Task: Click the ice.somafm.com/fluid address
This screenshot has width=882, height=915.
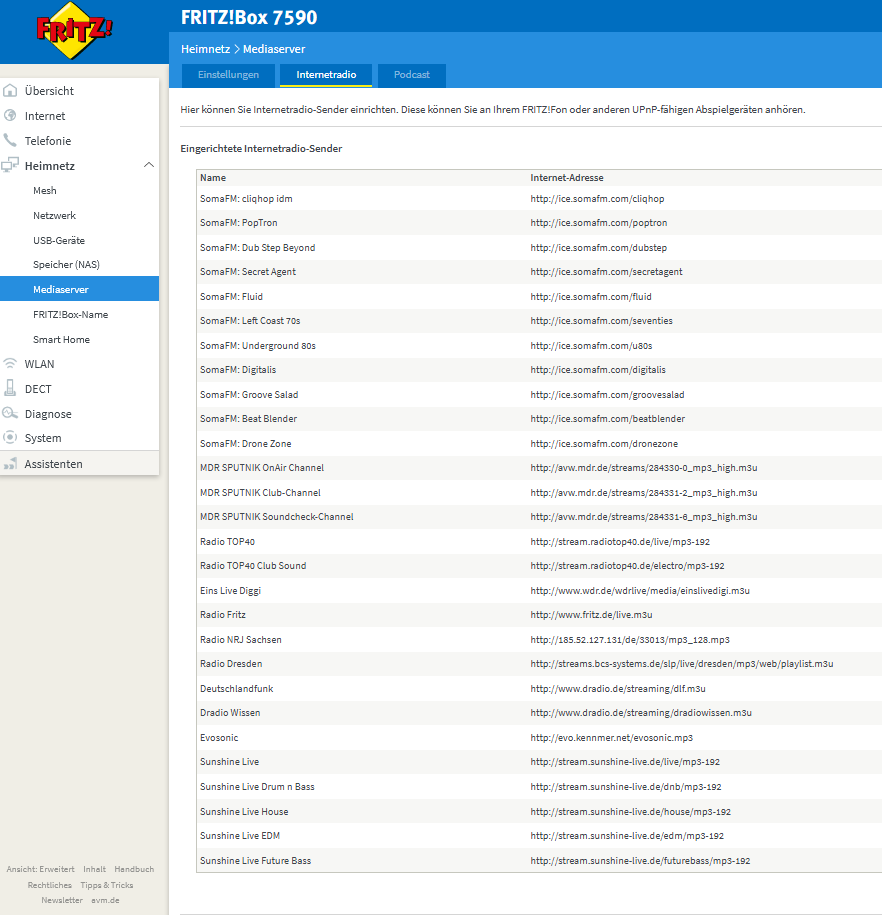Action: [x=591, y=296]
